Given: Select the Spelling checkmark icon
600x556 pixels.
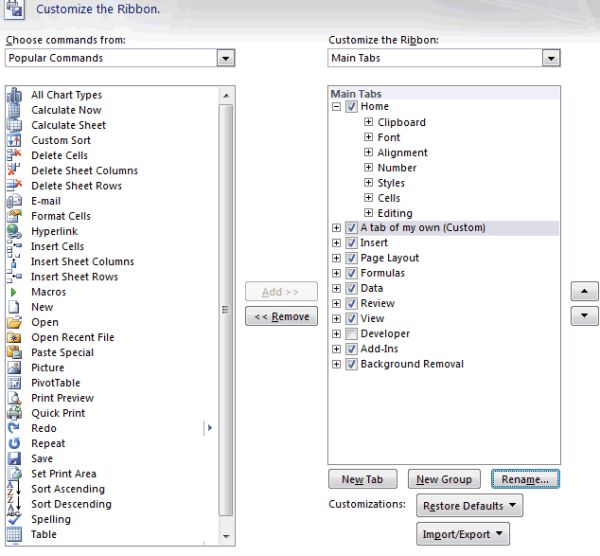Looking at the screenshot, I should click(x=14, y=519).
